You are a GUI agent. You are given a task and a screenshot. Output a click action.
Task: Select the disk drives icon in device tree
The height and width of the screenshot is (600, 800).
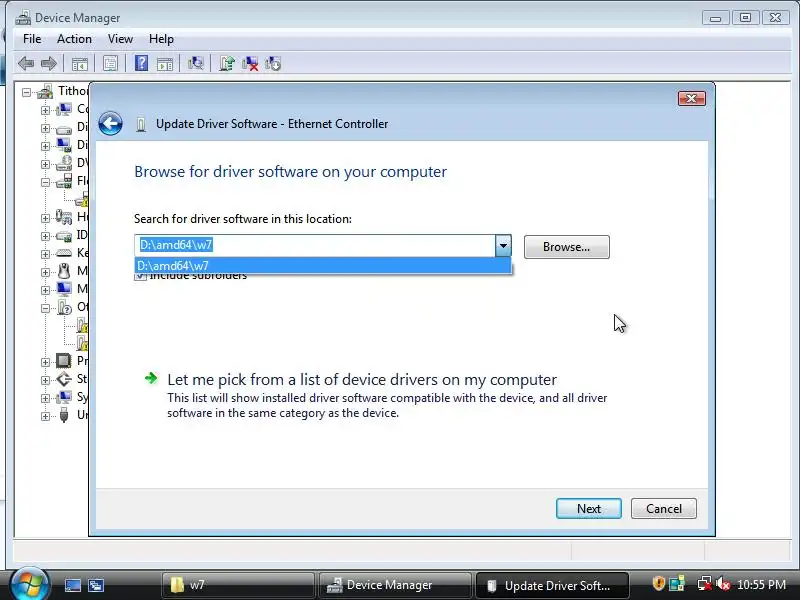pos(64,128)
